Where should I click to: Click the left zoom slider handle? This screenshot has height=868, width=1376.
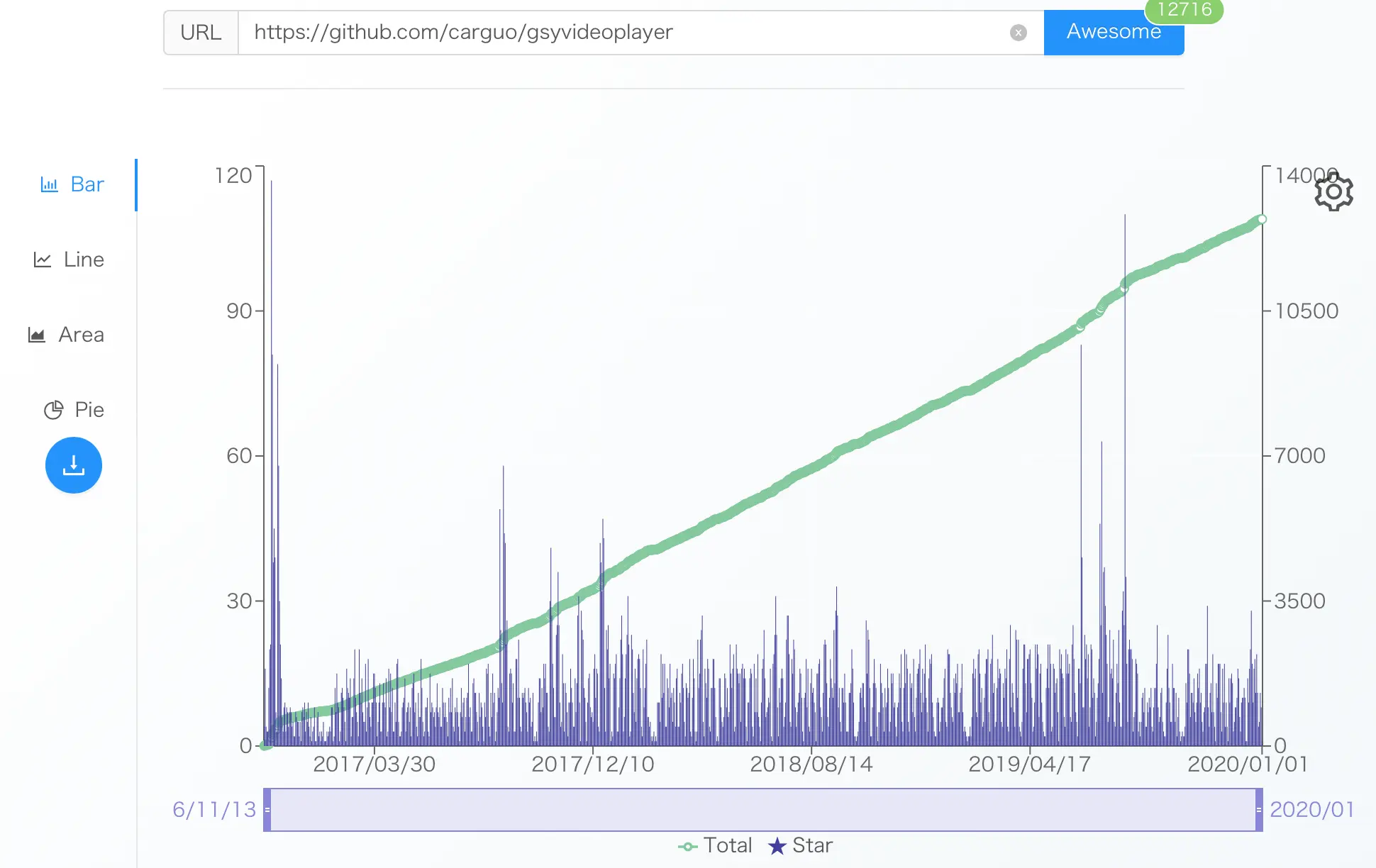click(x=267, y=809)
